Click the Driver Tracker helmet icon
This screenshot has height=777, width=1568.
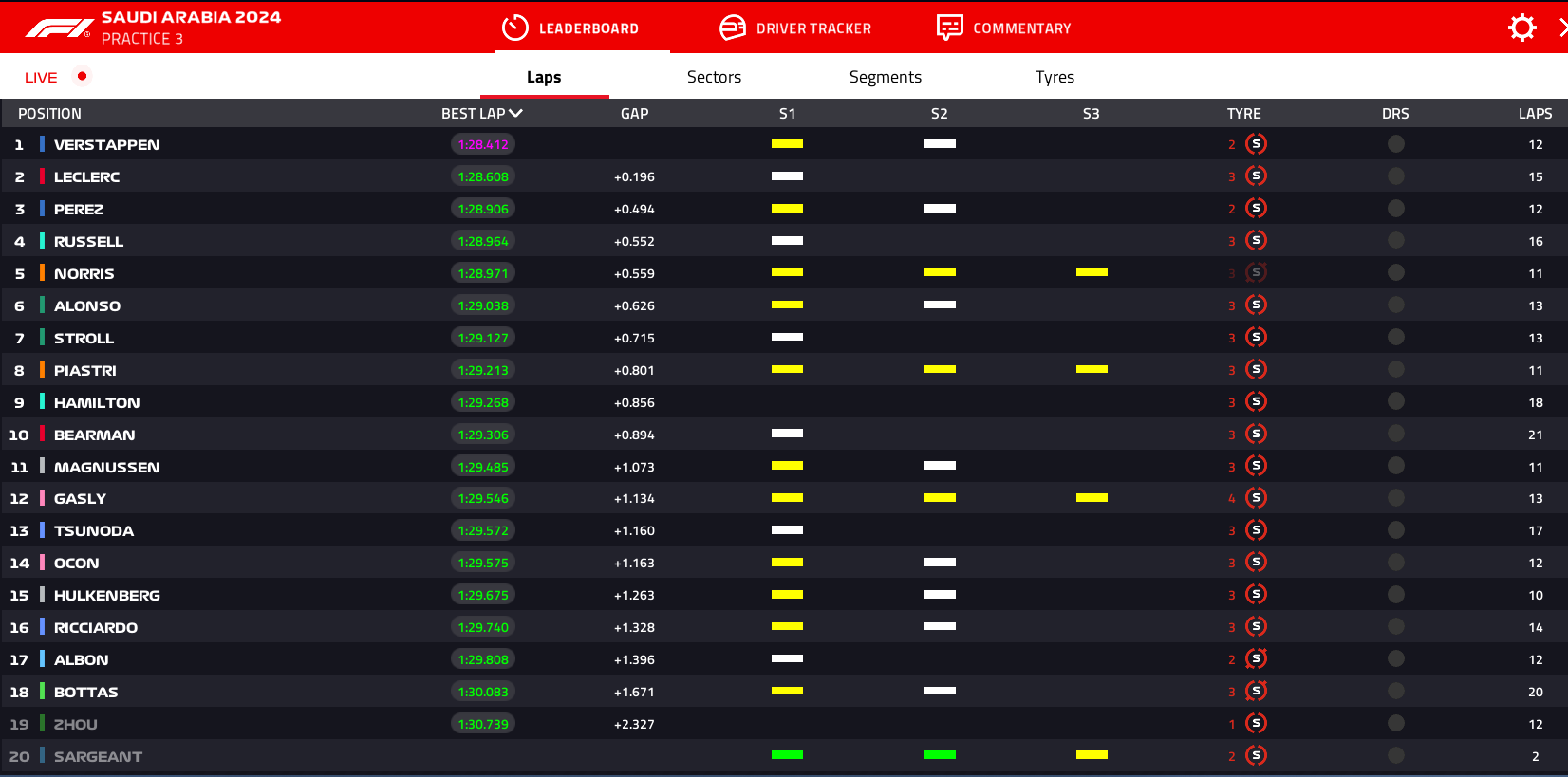point(733,28)
